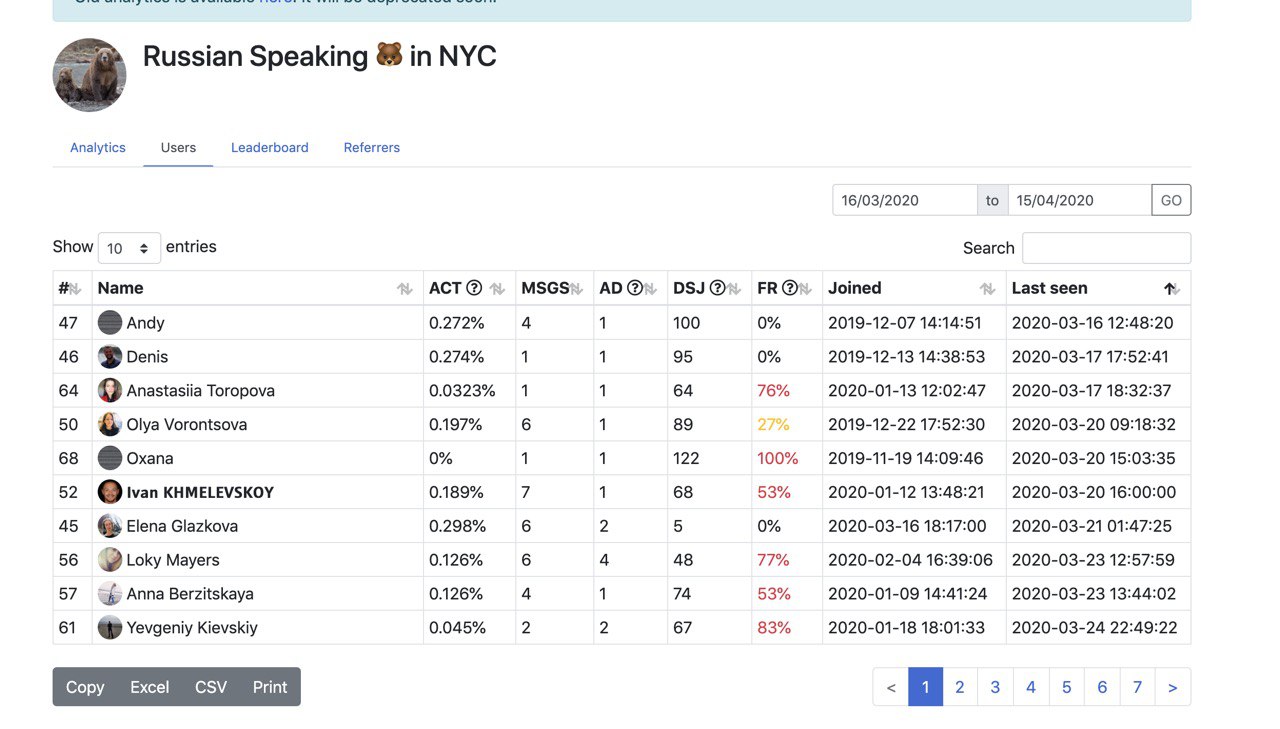Image resolution: width=1280 pixels, height=729 pixels.
Task: Sort by MSGS column arrows
Action: [x=576, y=289]
